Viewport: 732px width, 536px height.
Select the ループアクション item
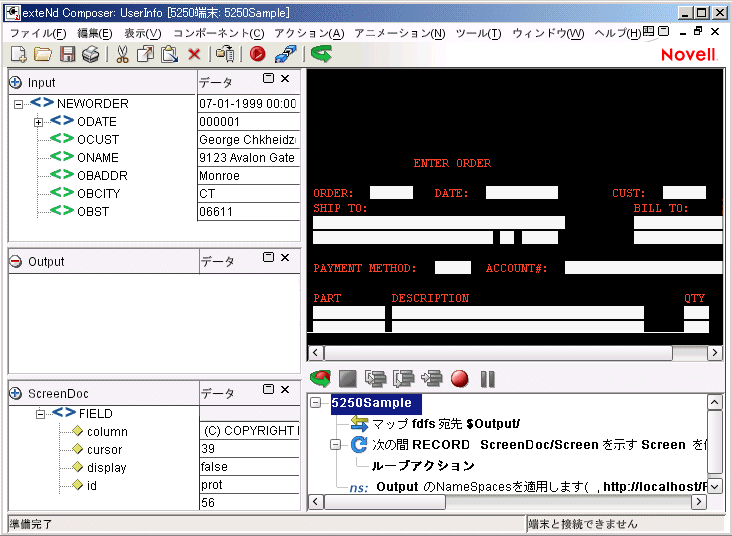pos(423,465)
